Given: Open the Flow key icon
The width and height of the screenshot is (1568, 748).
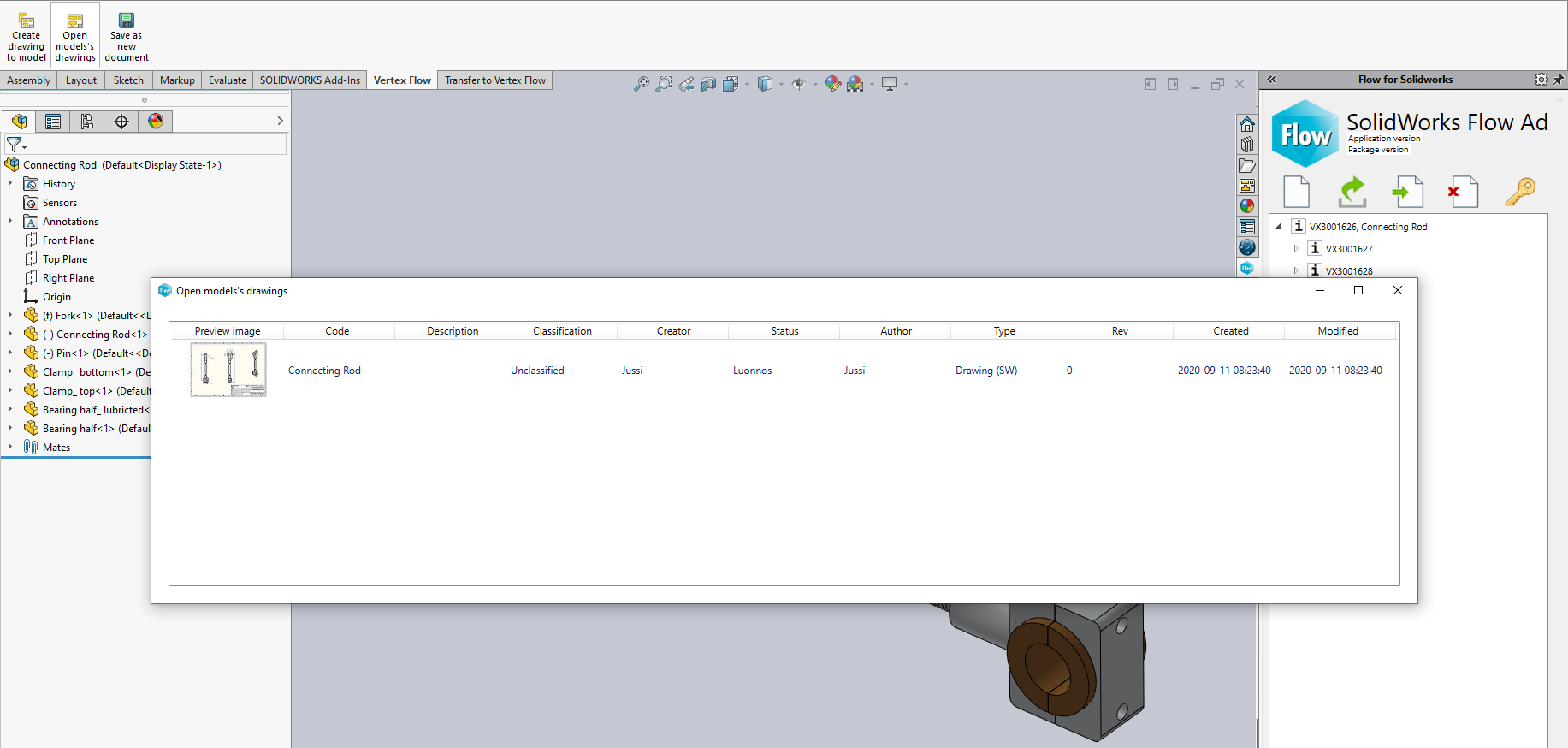Looking at the screenshot, I should click(1520, 192).
